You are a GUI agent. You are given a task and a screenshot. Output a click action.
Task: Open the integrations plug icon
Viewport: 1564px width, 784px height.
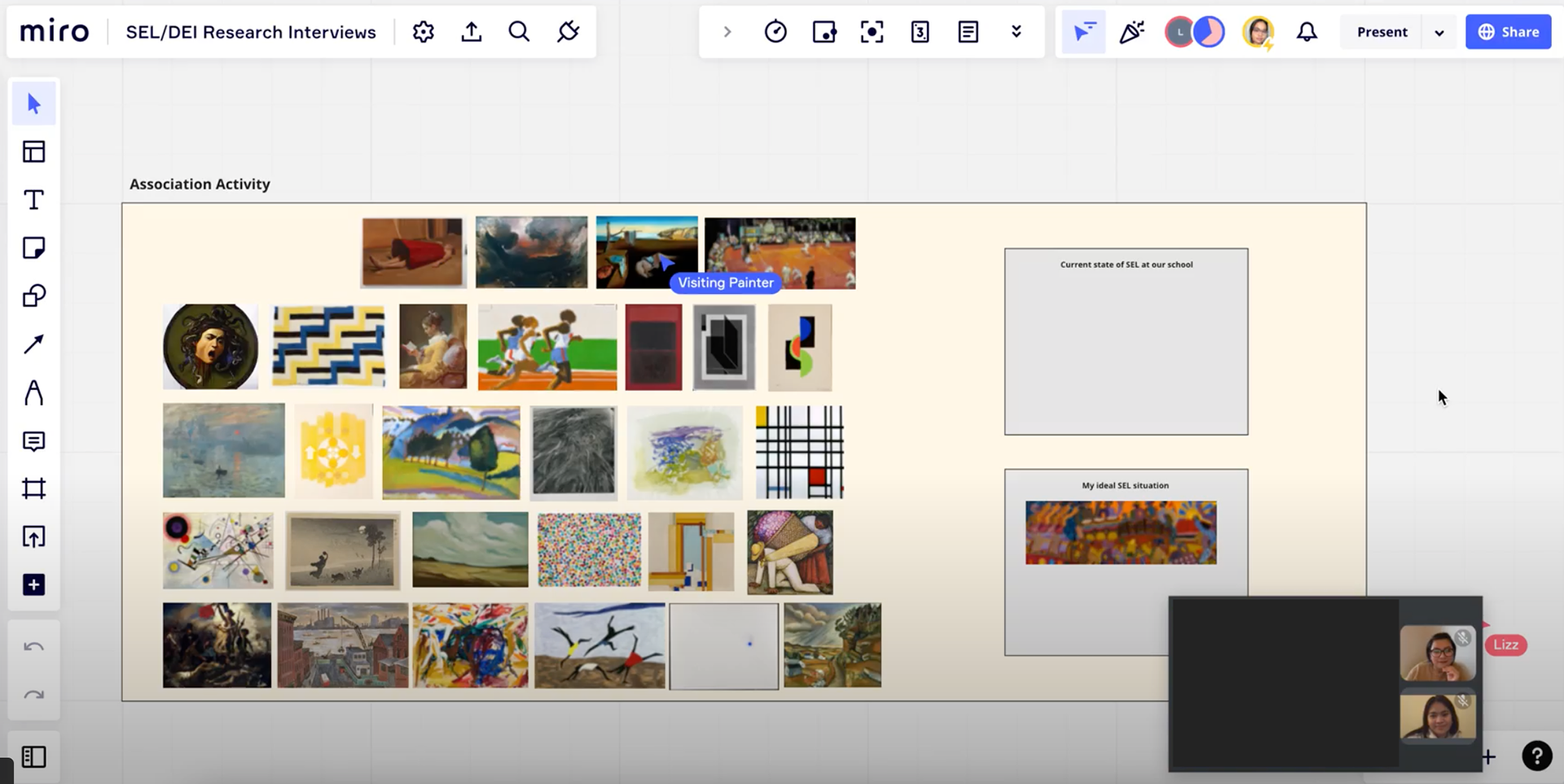pos(568,32)
